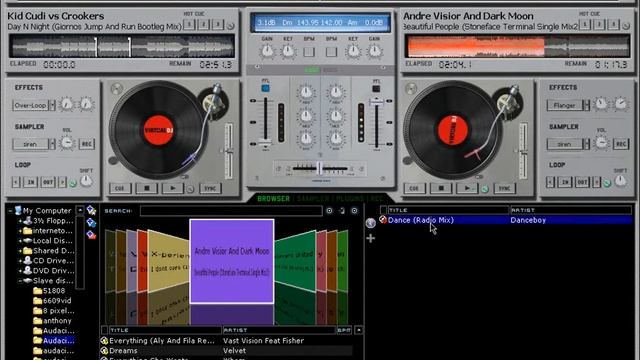
Task: Select Dance (Radio Mix) in the playlist
Action: click(x=506, y=220)
